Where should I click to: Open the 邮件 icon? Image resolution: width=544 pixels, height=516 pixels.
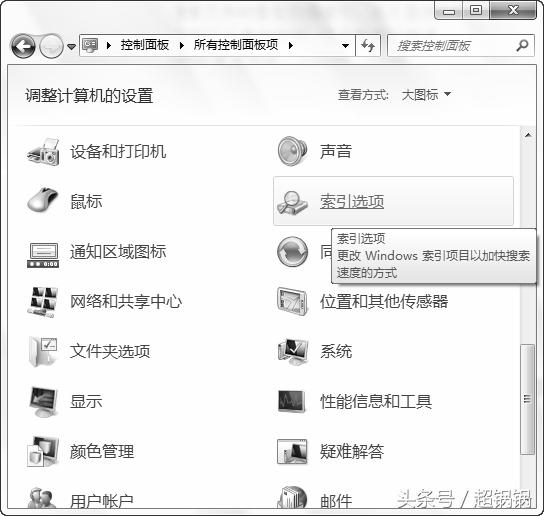coord(292,497)
